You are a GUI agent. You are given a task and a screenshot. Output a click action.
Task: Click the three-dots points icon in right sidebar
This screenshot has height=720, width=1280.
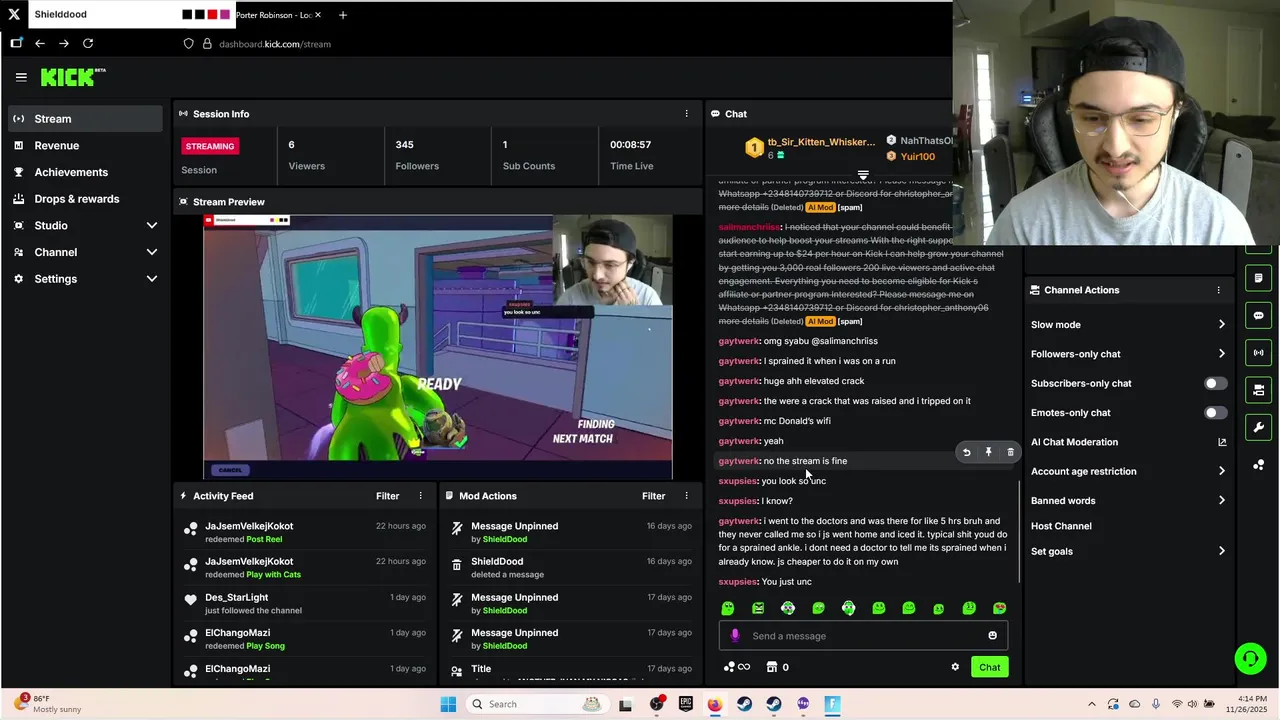click(x=1258, y=465)
